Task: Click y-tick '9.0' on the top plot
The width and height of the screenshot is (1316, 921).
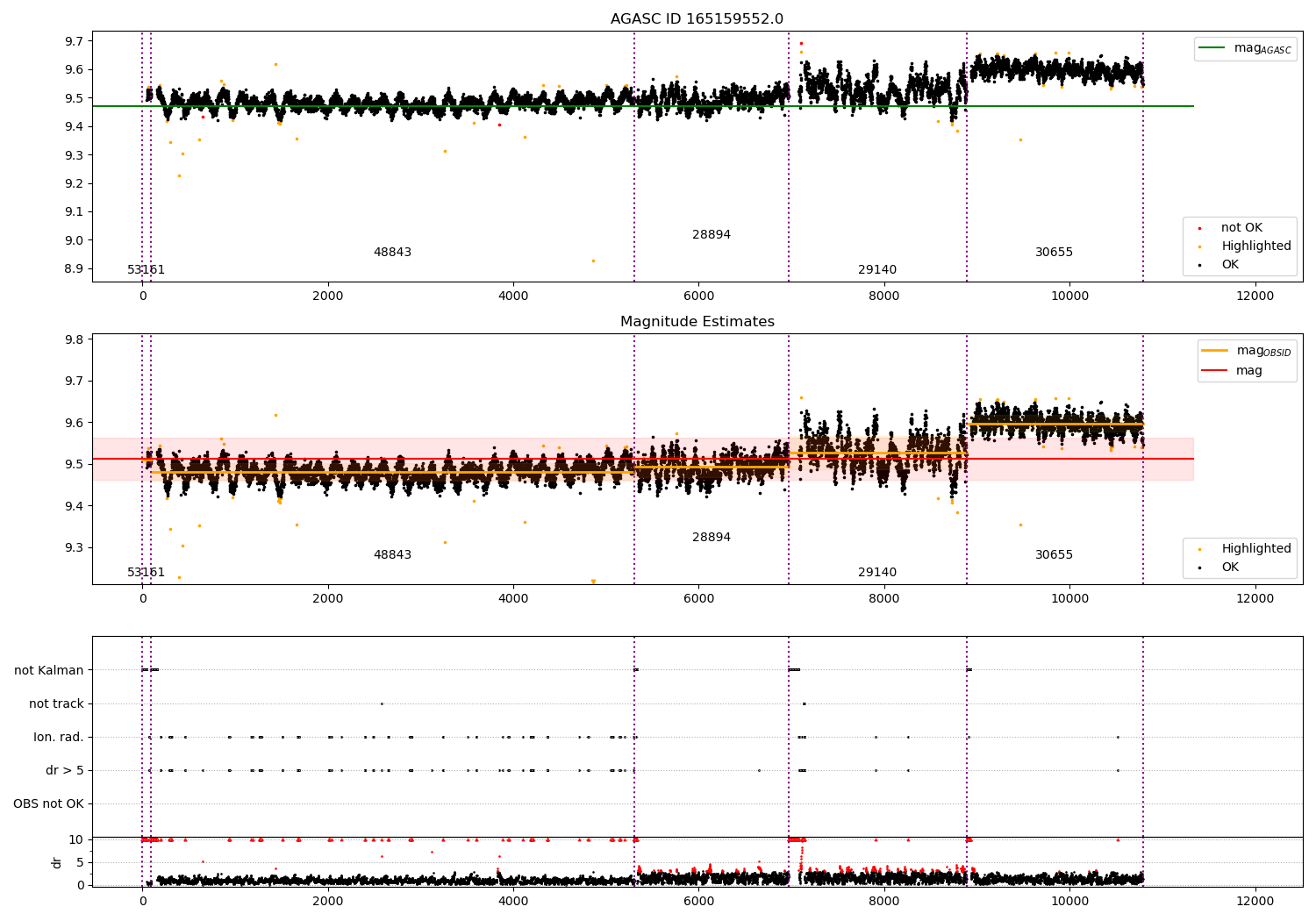Action: 75,240
